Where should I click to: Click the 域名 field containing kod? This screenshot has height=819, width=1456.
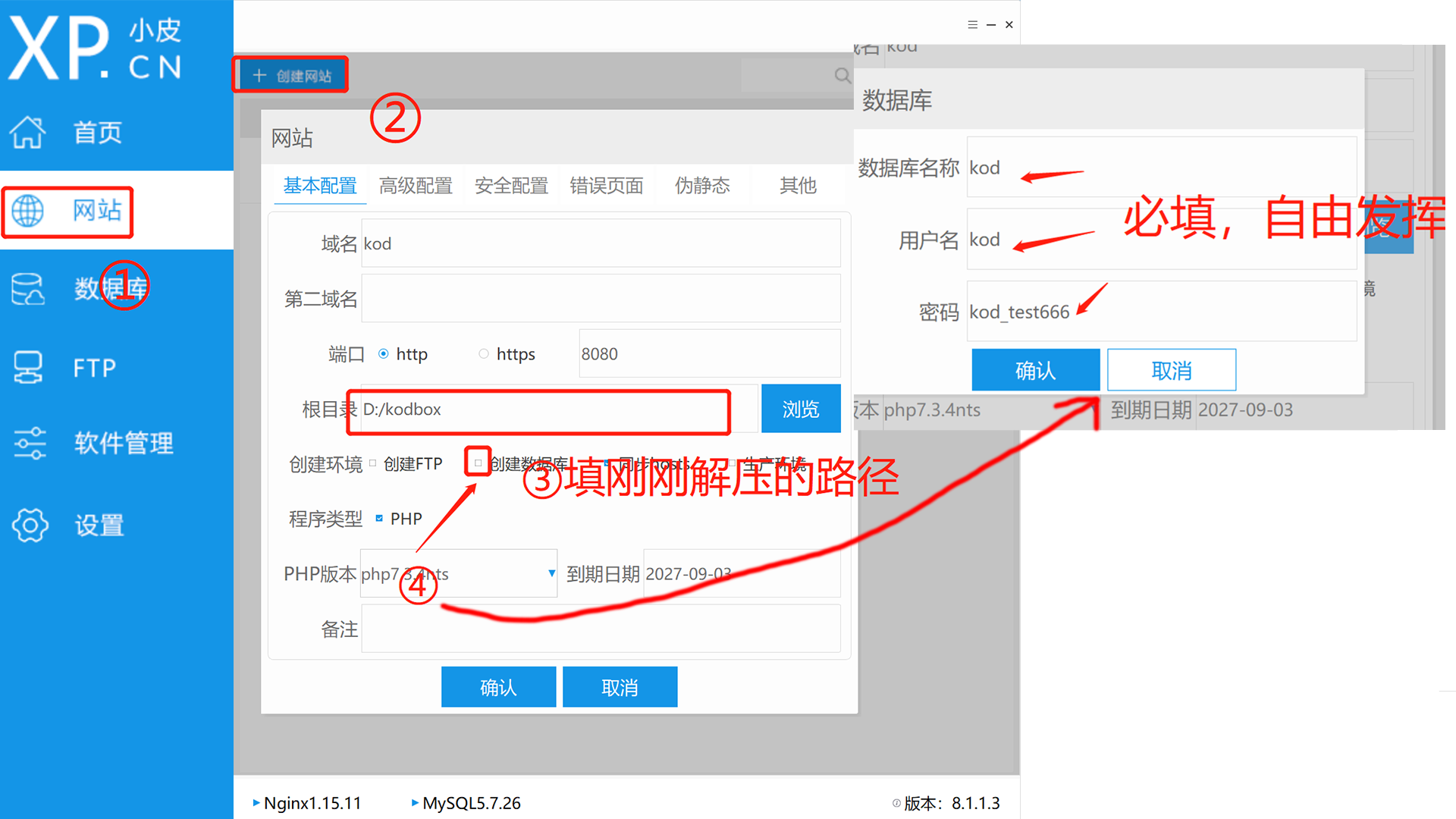point(601,243)
